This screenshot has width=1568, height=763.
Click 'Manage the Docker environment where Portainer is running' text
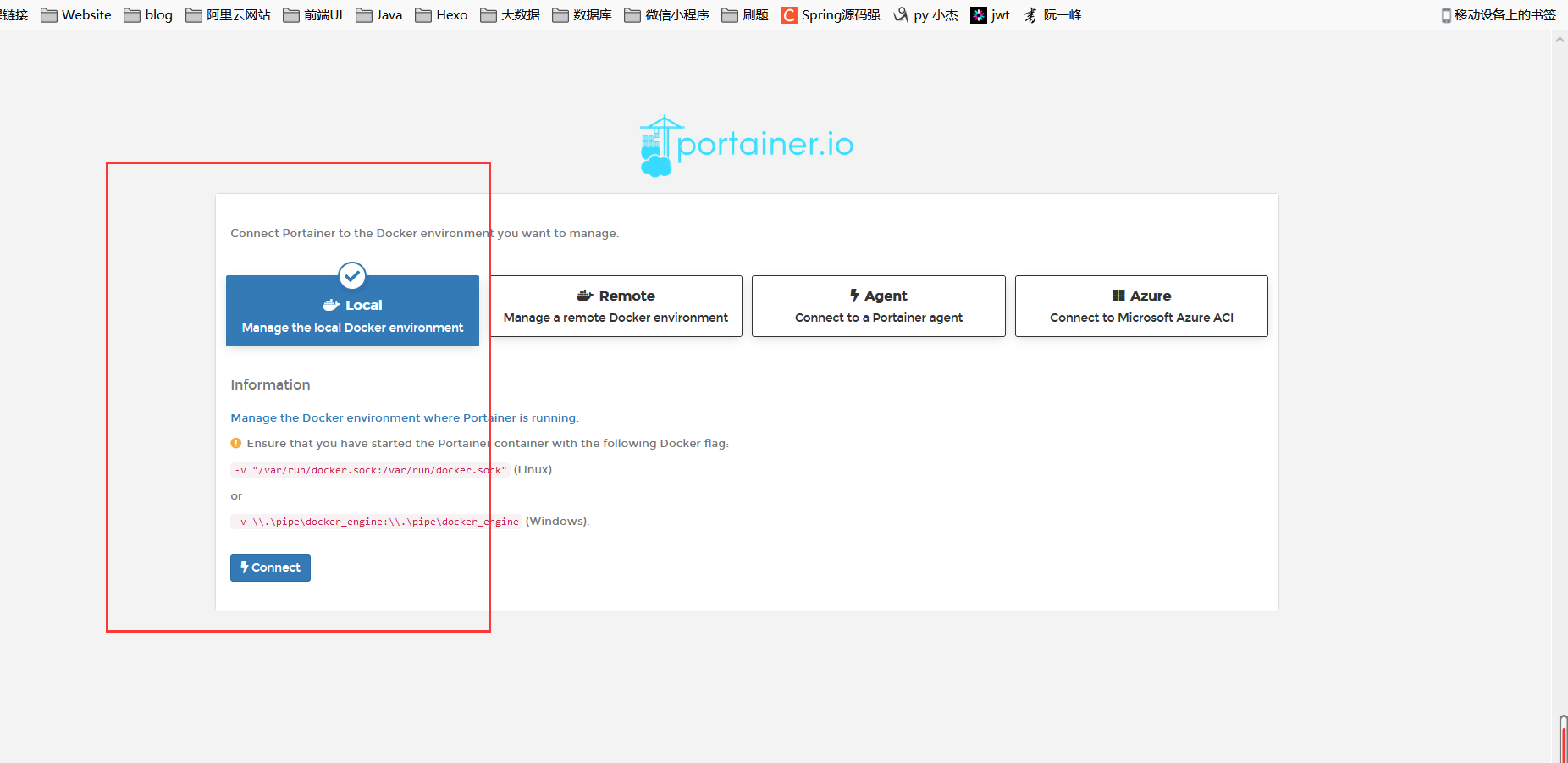(404, 417)
